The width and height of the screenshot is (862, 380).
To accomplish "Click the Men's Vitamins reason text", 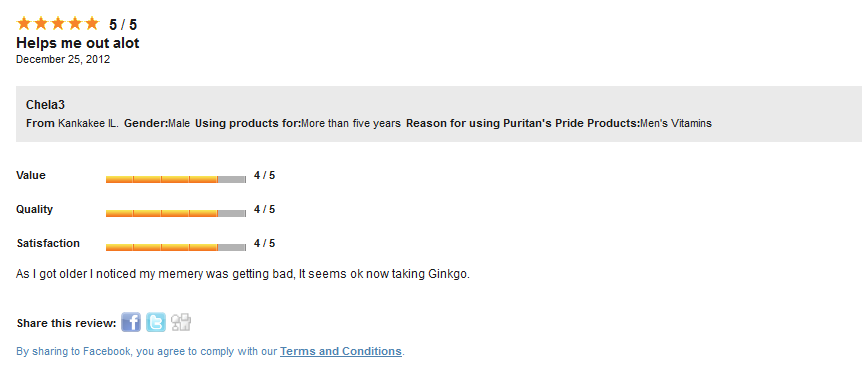I will [676, 123].
